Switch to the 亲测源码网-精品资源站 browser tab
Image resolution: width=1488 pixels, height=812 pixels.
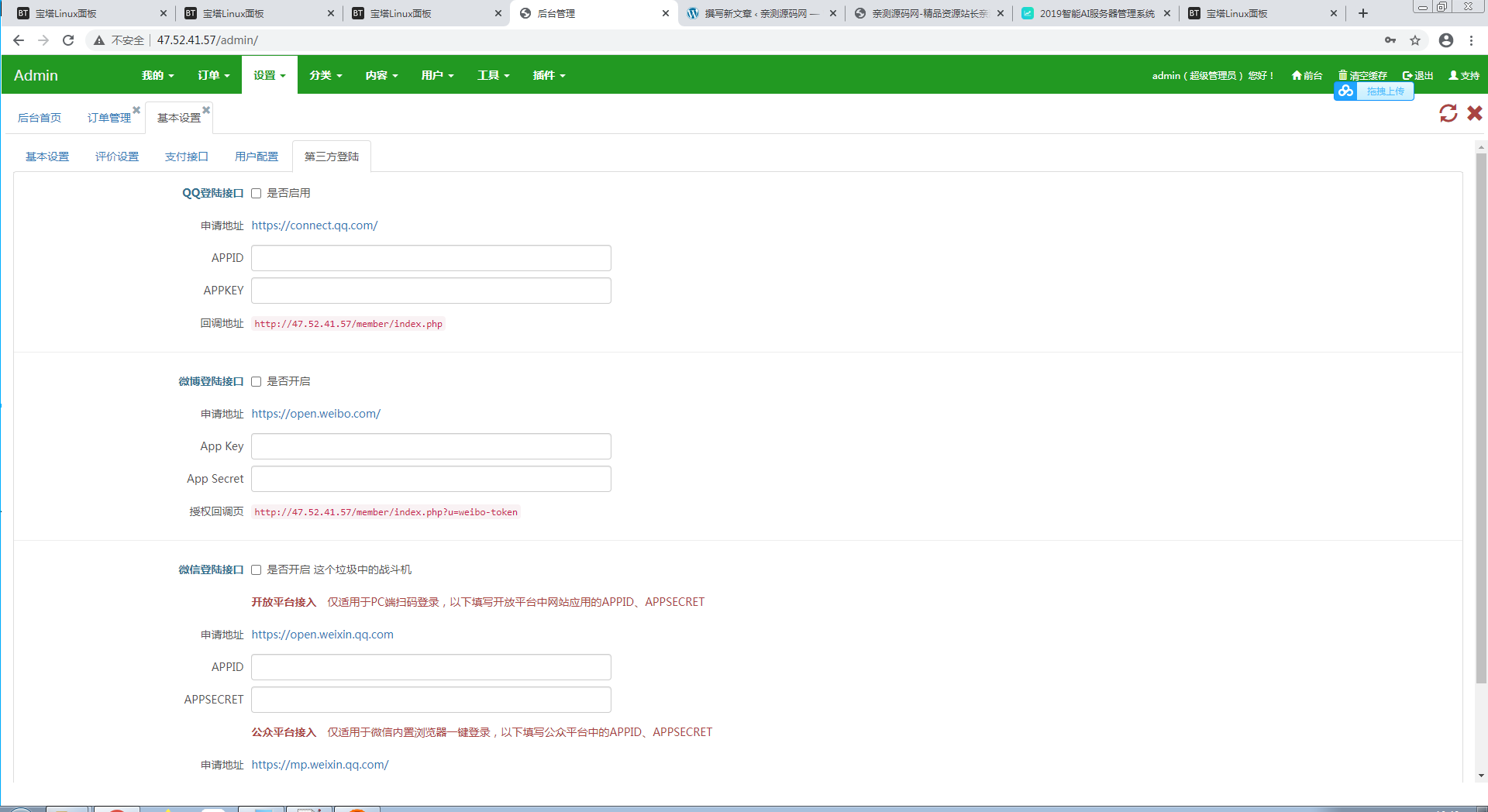point(928,13)
